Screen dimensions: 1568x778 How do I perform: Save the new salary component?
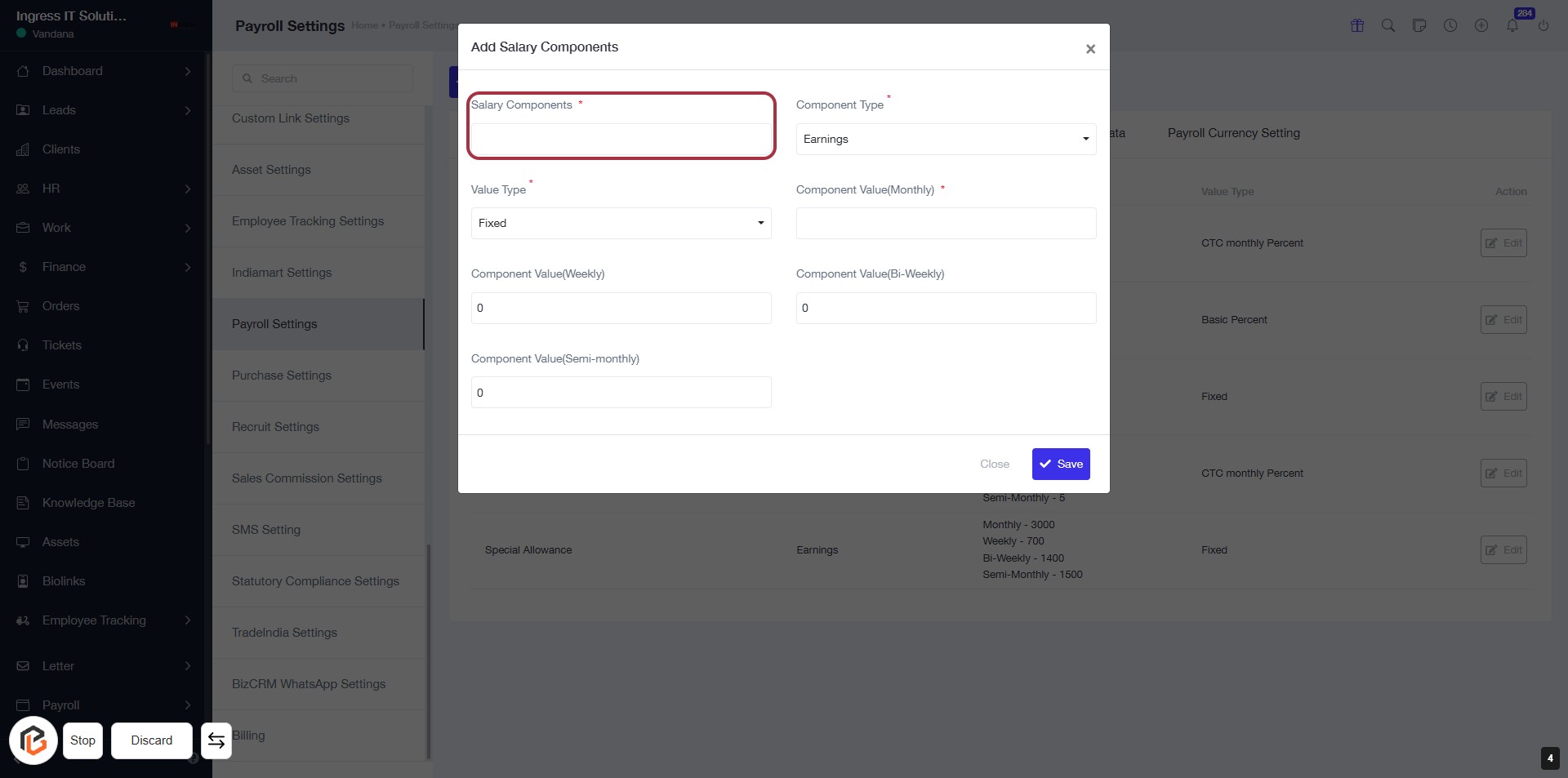1061,464
